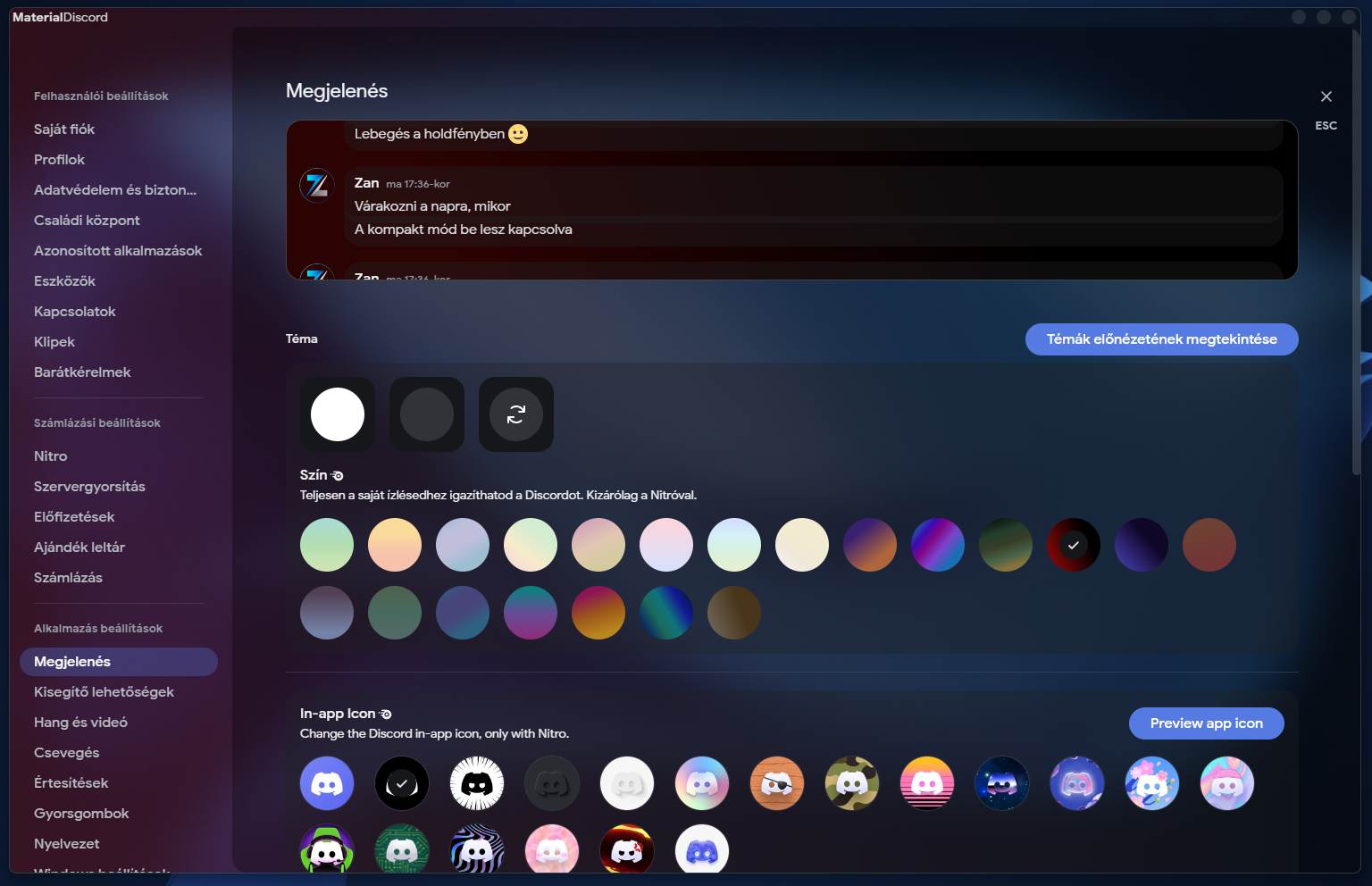Choose the starry galaxy app icon

tap(1002, 783)
